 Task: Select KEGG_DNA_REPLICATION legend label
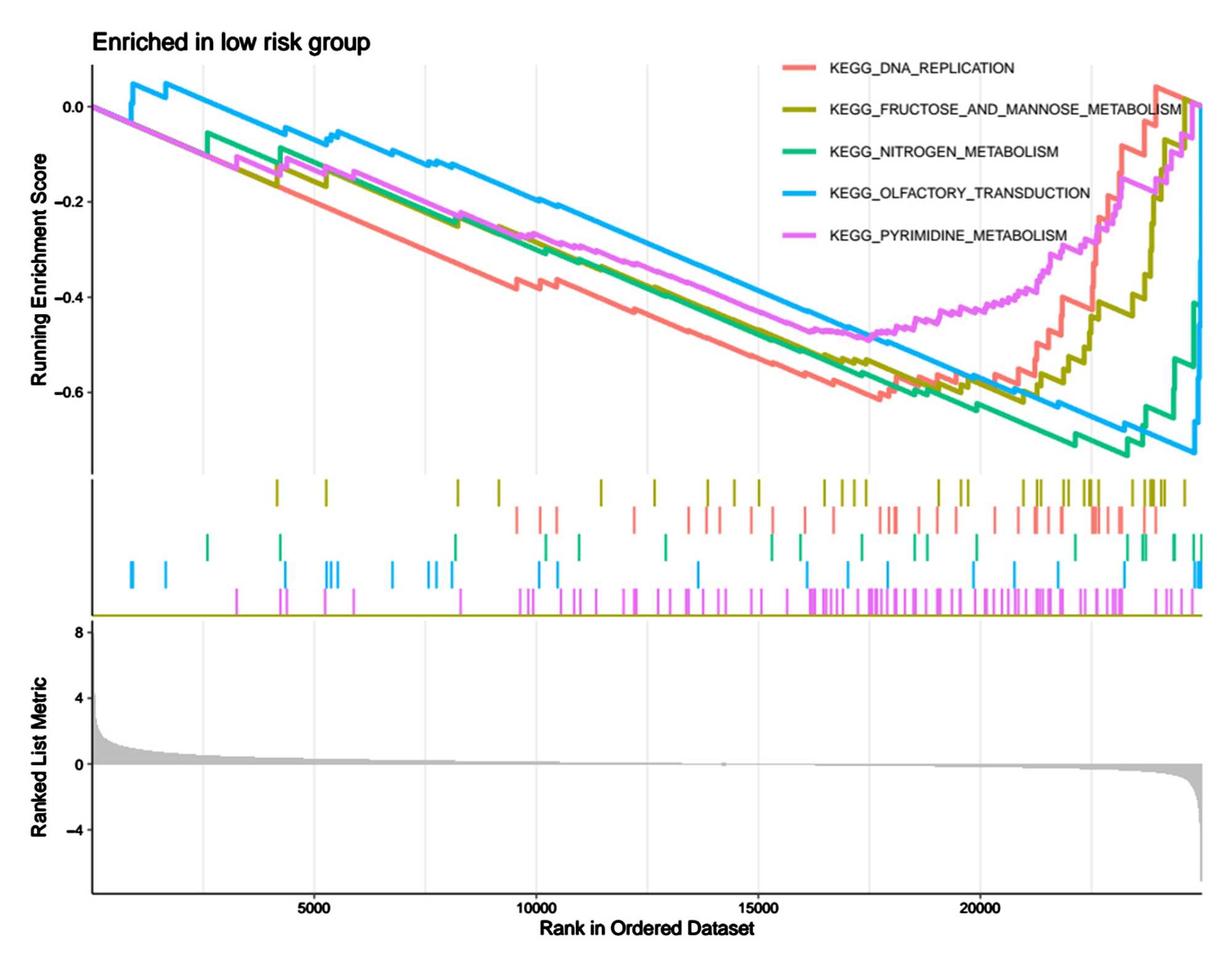(x=921, y=68)
